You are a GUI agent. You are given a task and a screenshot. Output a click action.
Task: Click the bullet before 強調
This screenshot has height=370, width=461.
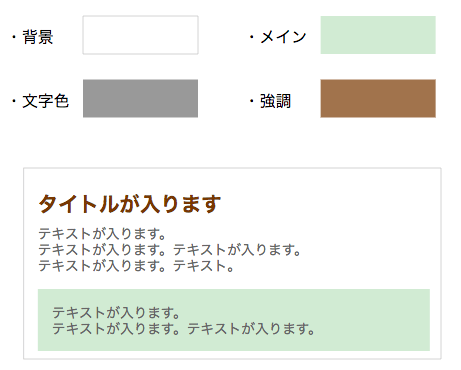pyautogui.click(x=252, y=101)
